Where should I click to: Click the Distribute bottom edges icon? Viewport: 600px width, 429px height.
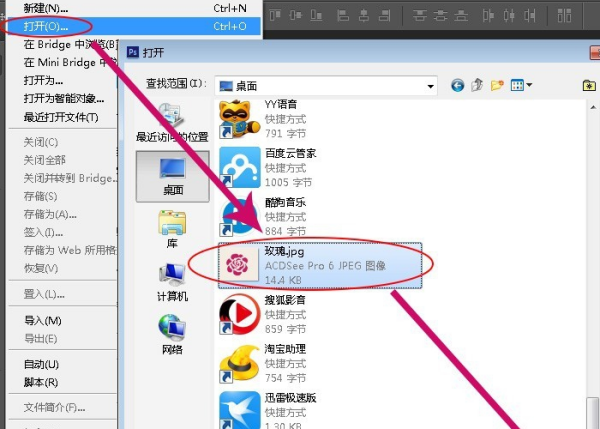click(x=461, y=15)
